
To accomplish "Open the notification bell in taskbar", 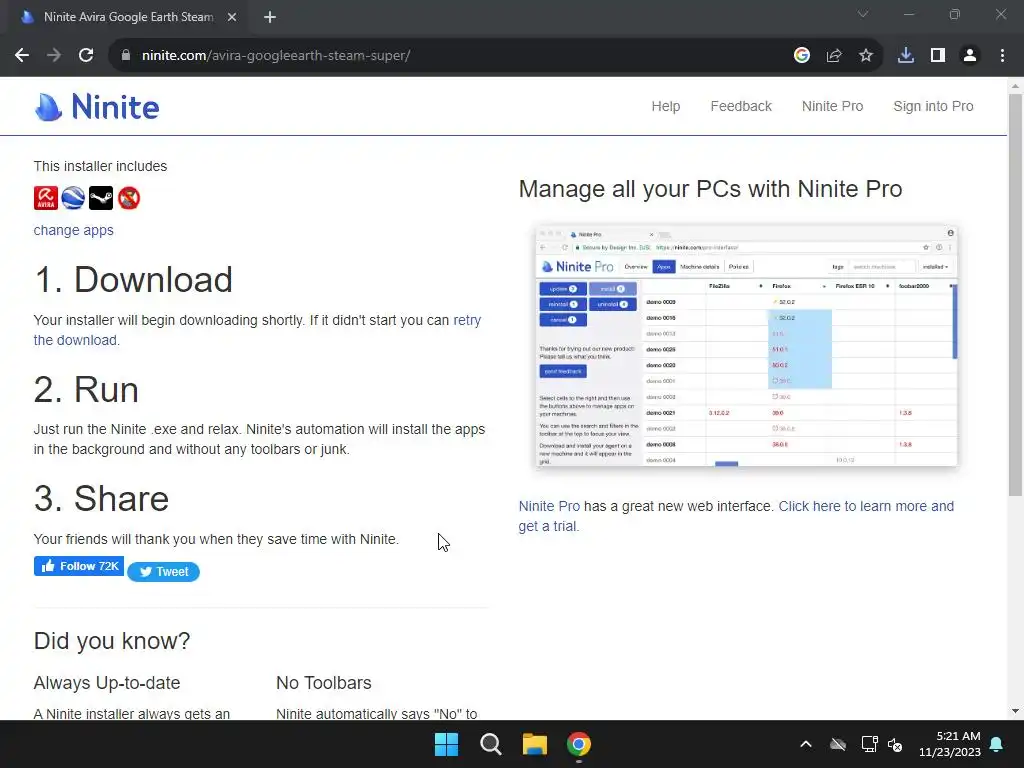I will [997, 744].
